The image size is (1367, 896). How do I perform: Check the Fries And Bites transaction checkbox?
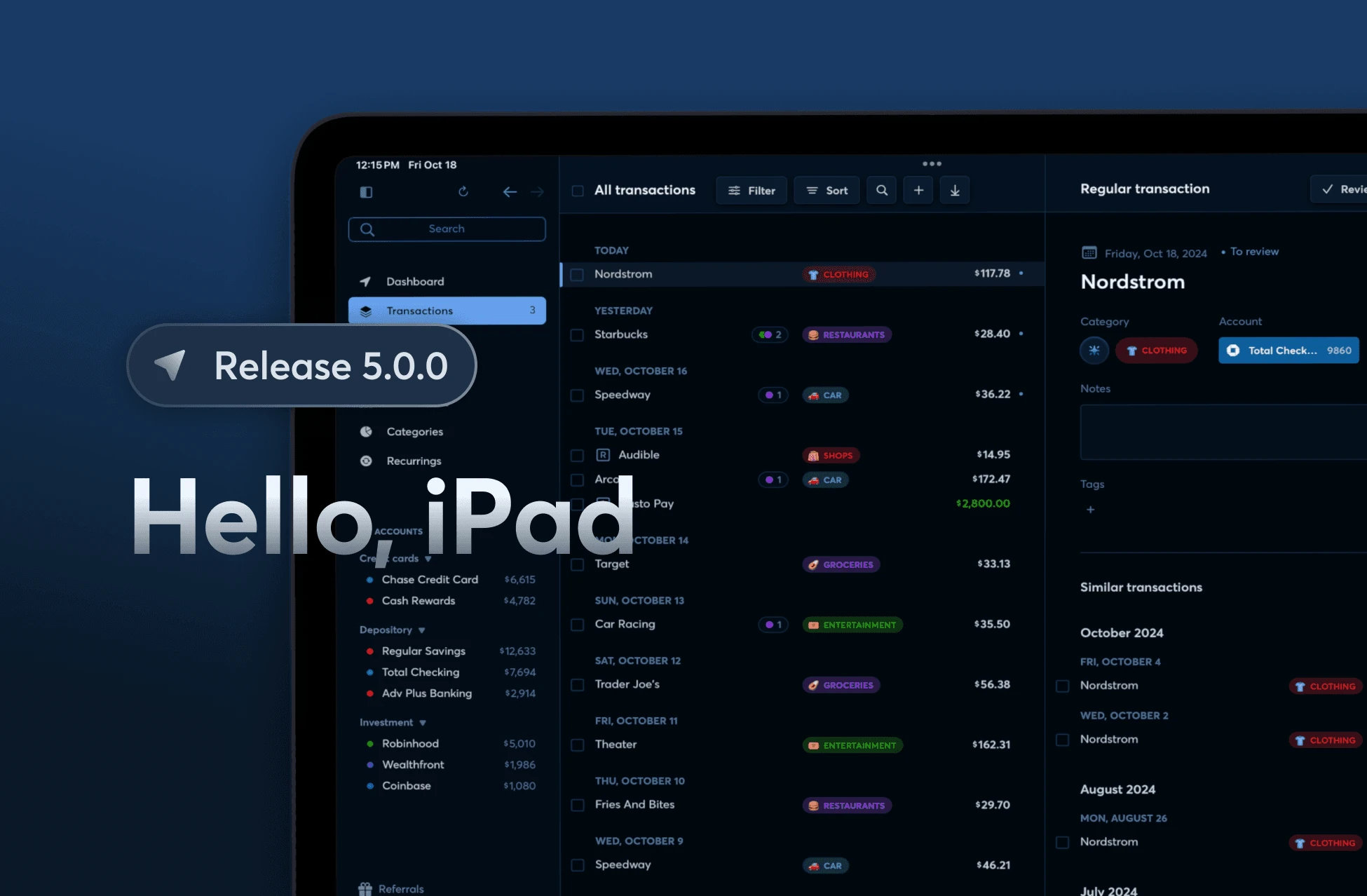[x=577, y=806]
